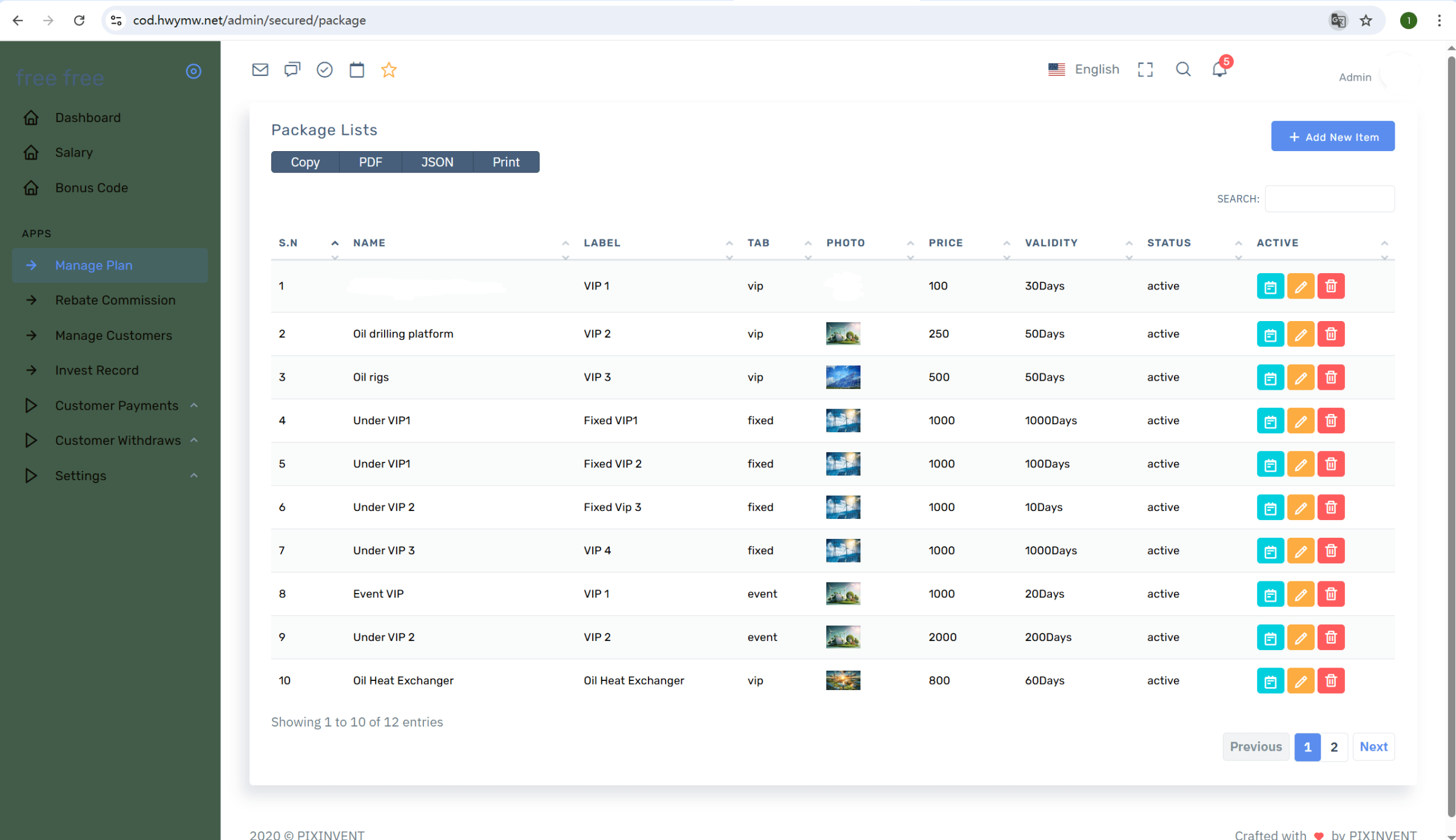Sort table by S.N column

click(288, 243)
